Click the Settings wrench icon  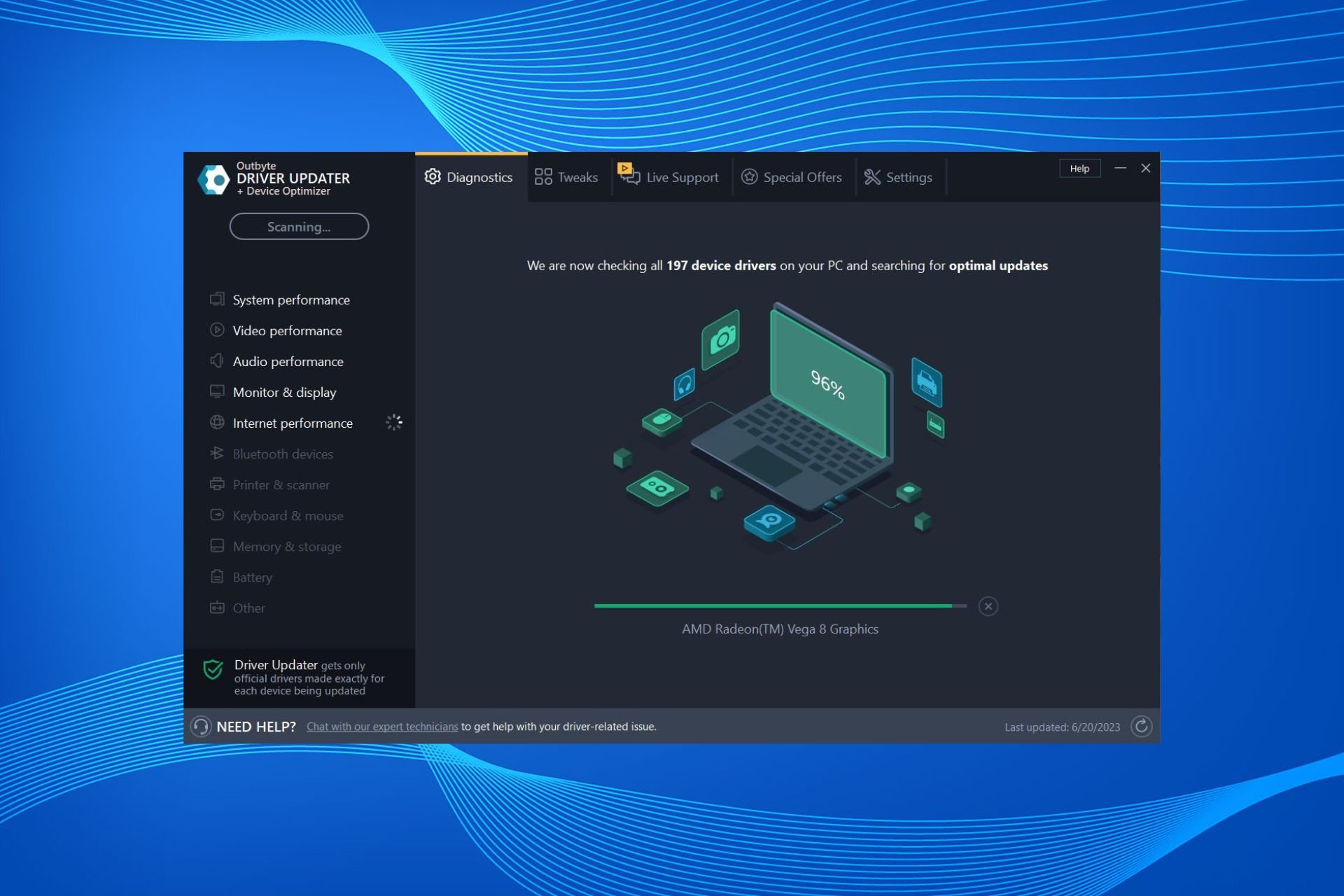point(872,177)
